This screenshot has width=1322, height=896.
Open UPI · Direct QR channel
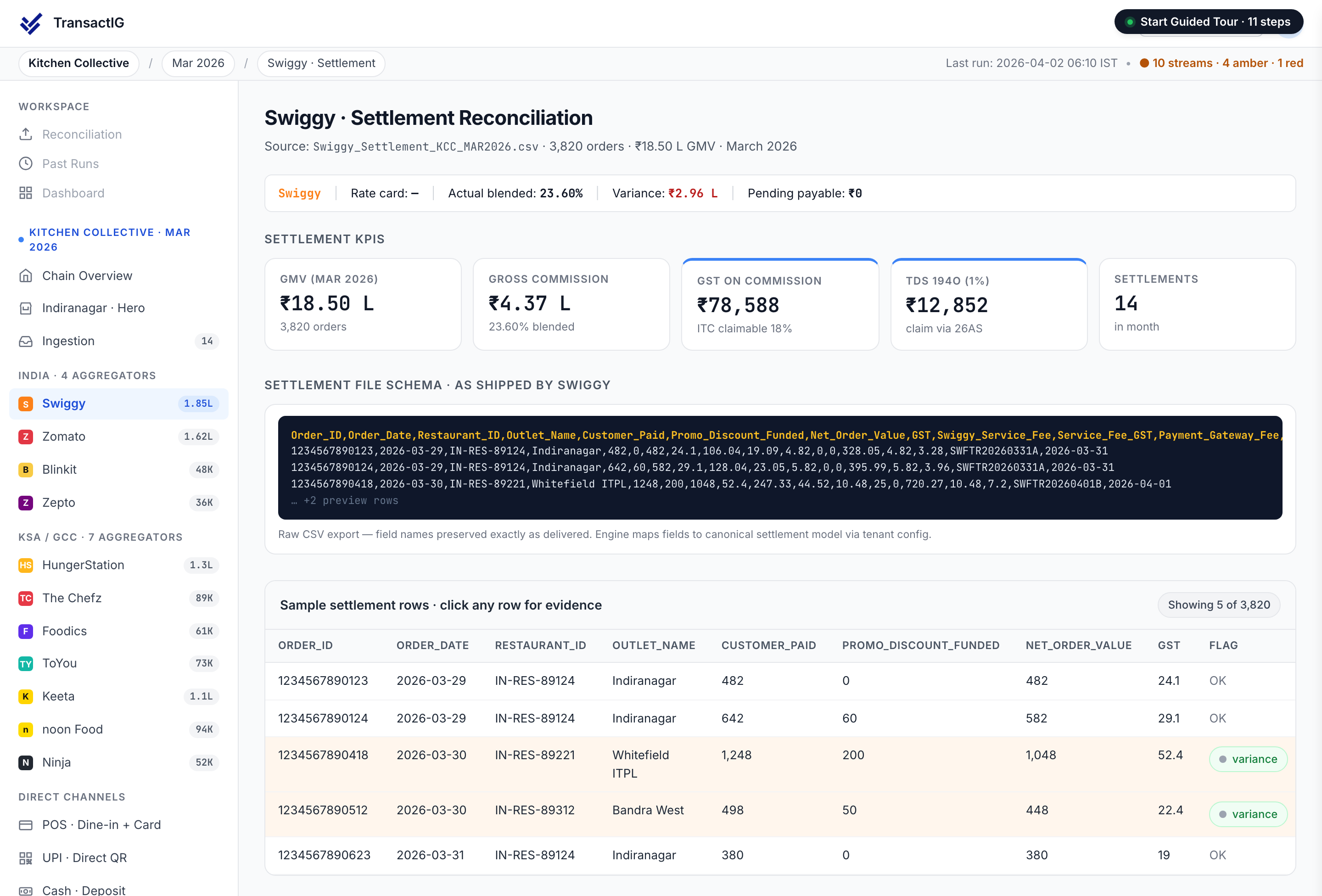(118, 858)
